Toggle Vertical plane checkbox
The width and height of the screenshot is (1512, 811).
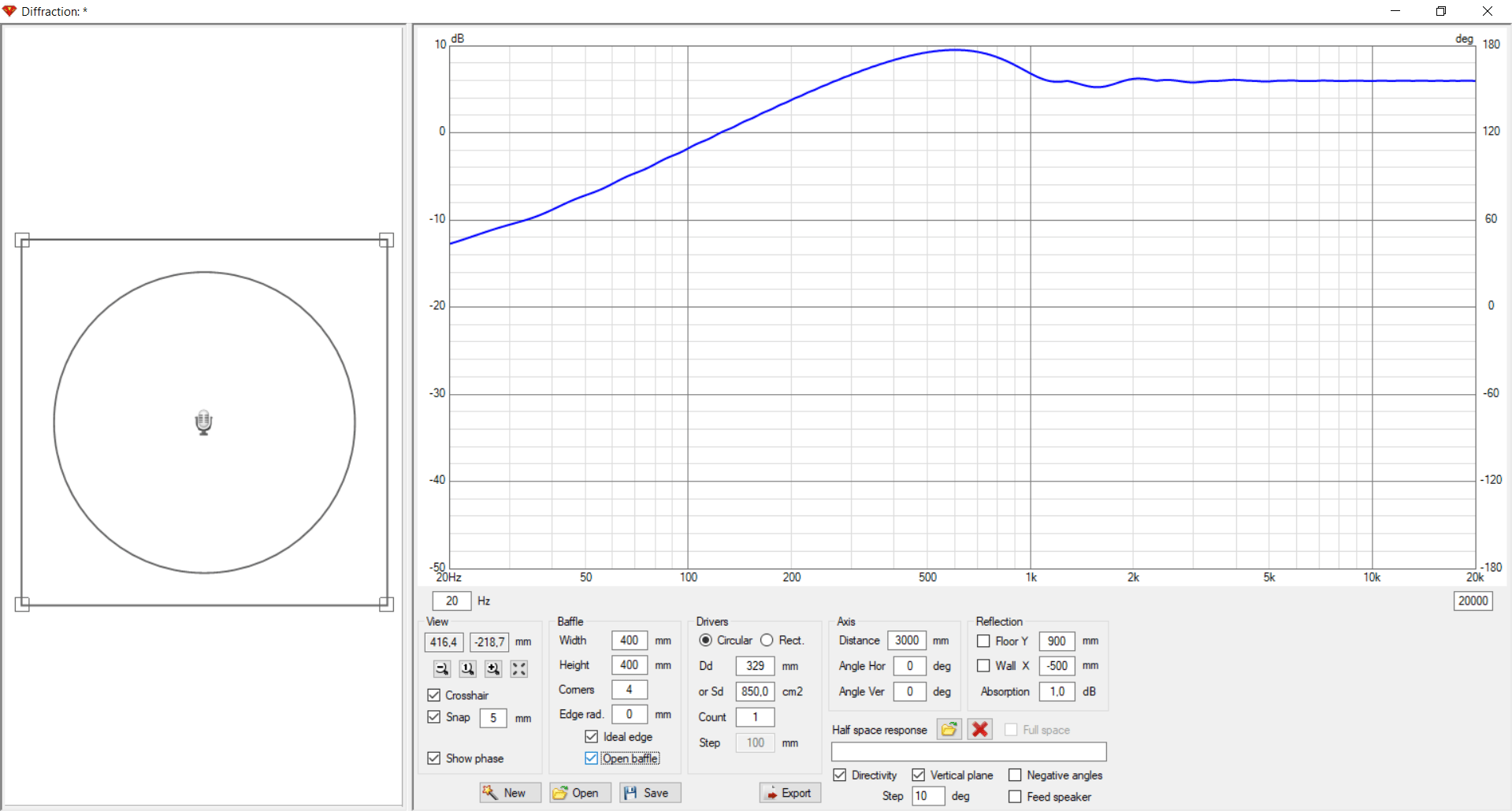point(919,776)
